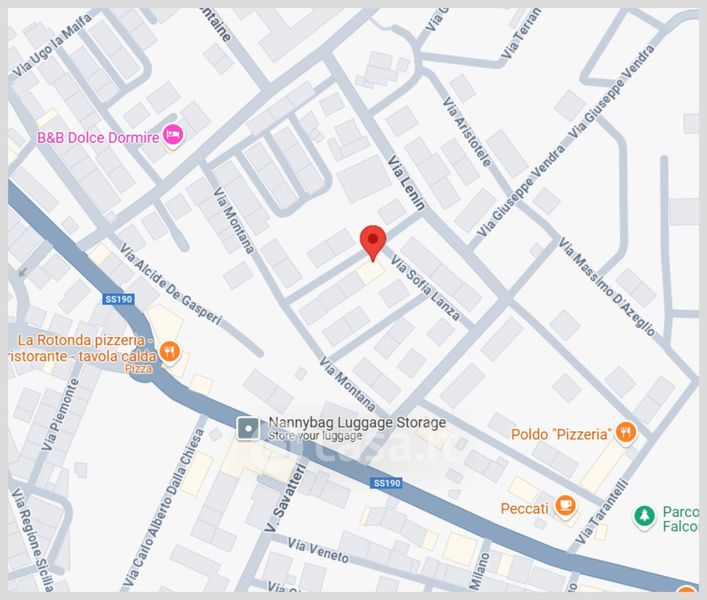Image resolution: width=707 pixels, height=600 pixels.
Task: Click the Via Lenin street label
Action: tap(407, 183)
